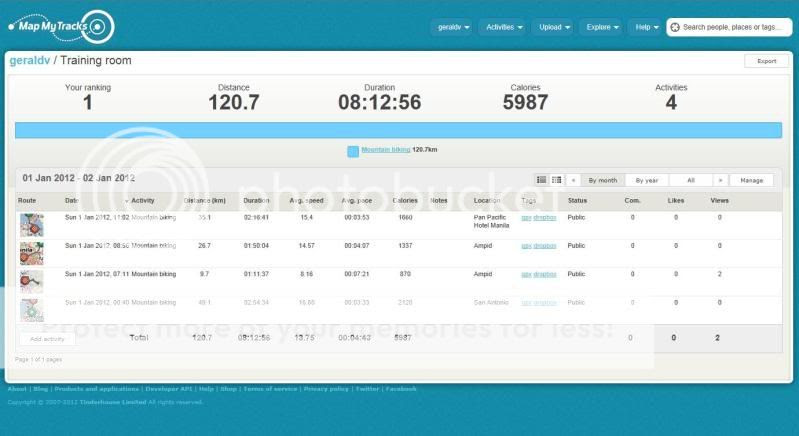The width and height of the screenshot is (799, 436).
Task: Select the By month tab
Action: tap(602, 180)
